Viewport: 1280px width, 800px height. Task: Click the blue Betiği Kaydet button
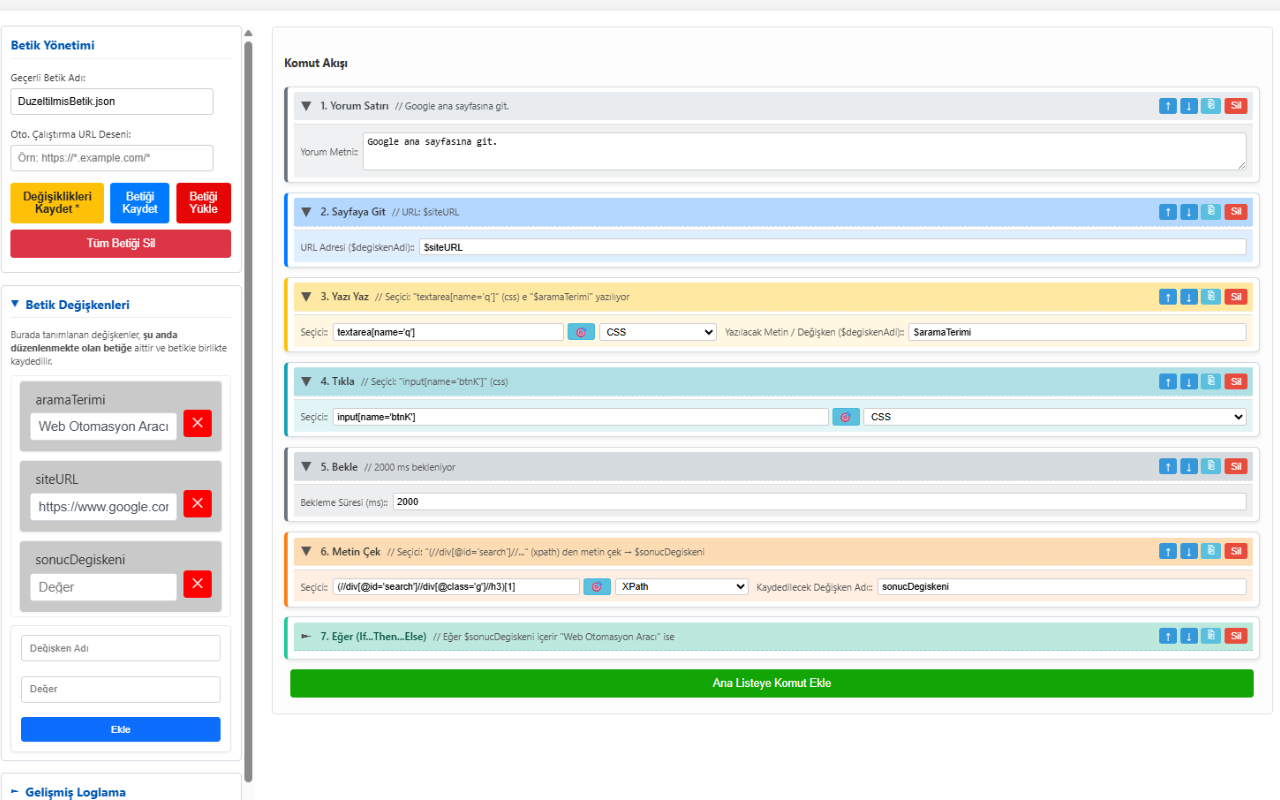click(140, 203)
